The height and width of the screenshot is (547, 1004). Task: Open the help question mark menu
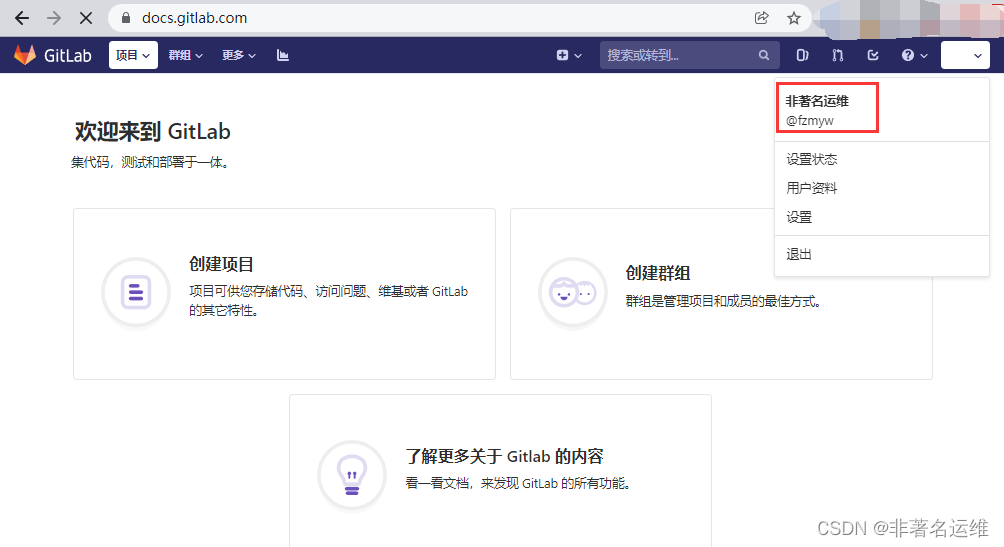pos(914,55)
